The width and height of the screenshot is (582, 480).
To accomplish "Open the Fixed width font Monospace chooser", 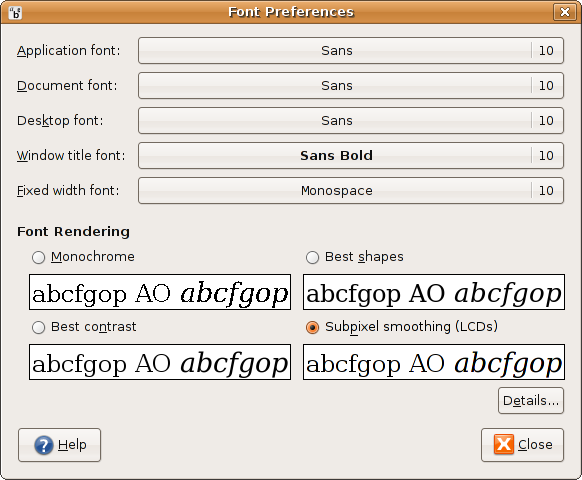I will (x=351, y=190).
